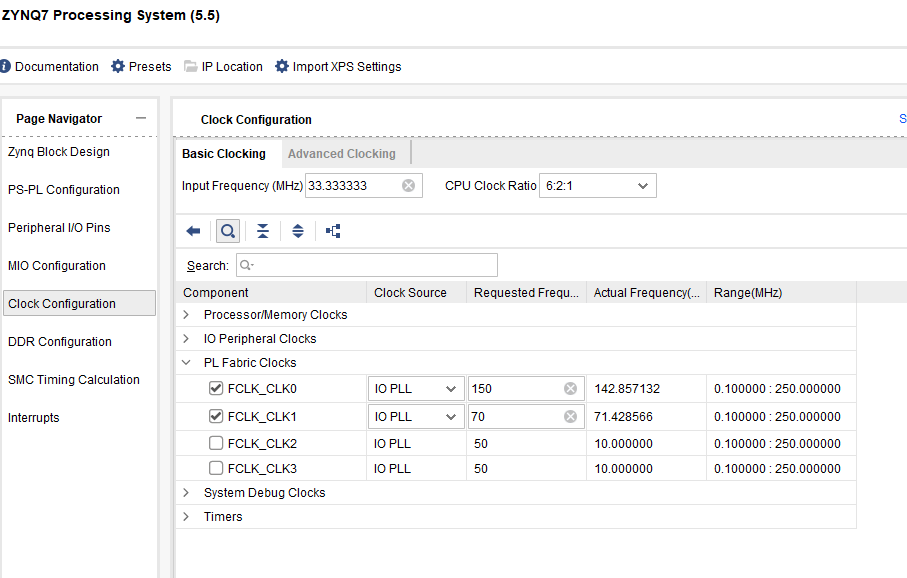
Task: Clear the Input Frequency field value
Action: click(408, 186)
